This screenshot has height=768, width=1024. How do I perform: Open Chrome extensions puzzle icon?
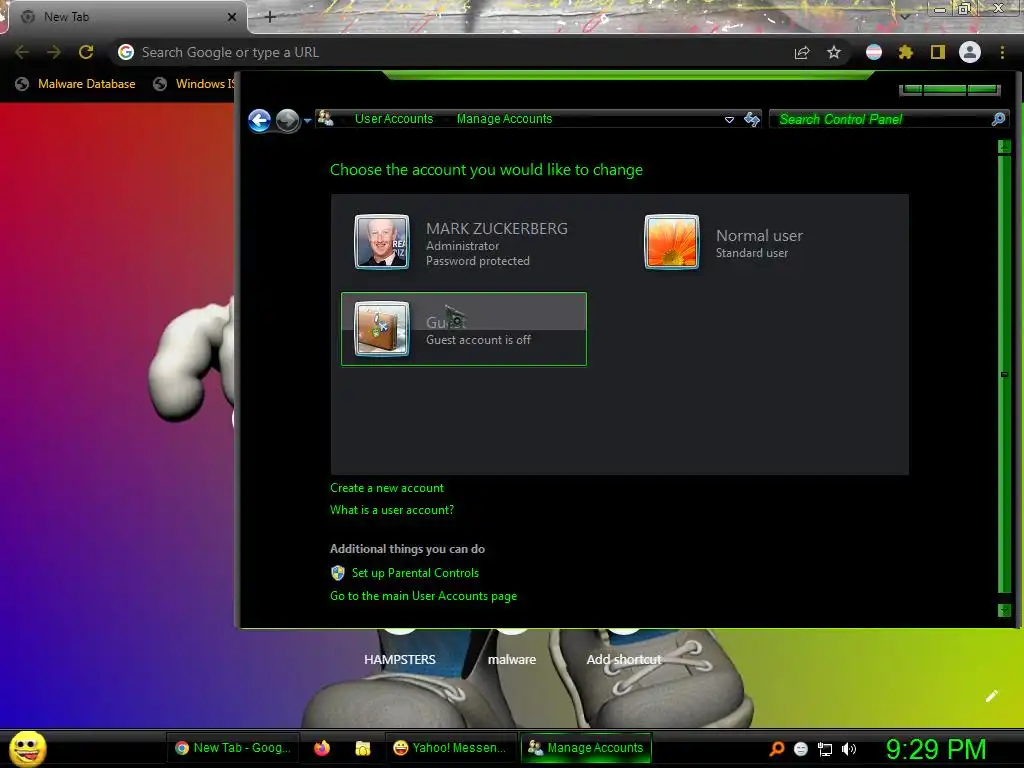click(x=905, y=52)
